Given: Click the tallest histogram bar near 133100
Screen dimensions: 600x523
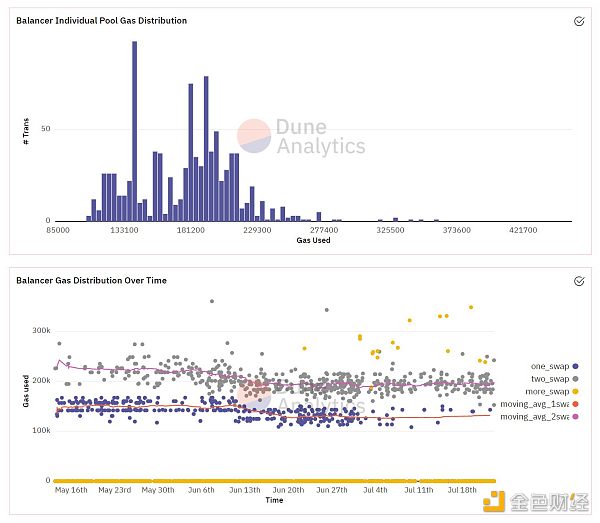Looking at the screenshot, I should [x=134, y=130].
